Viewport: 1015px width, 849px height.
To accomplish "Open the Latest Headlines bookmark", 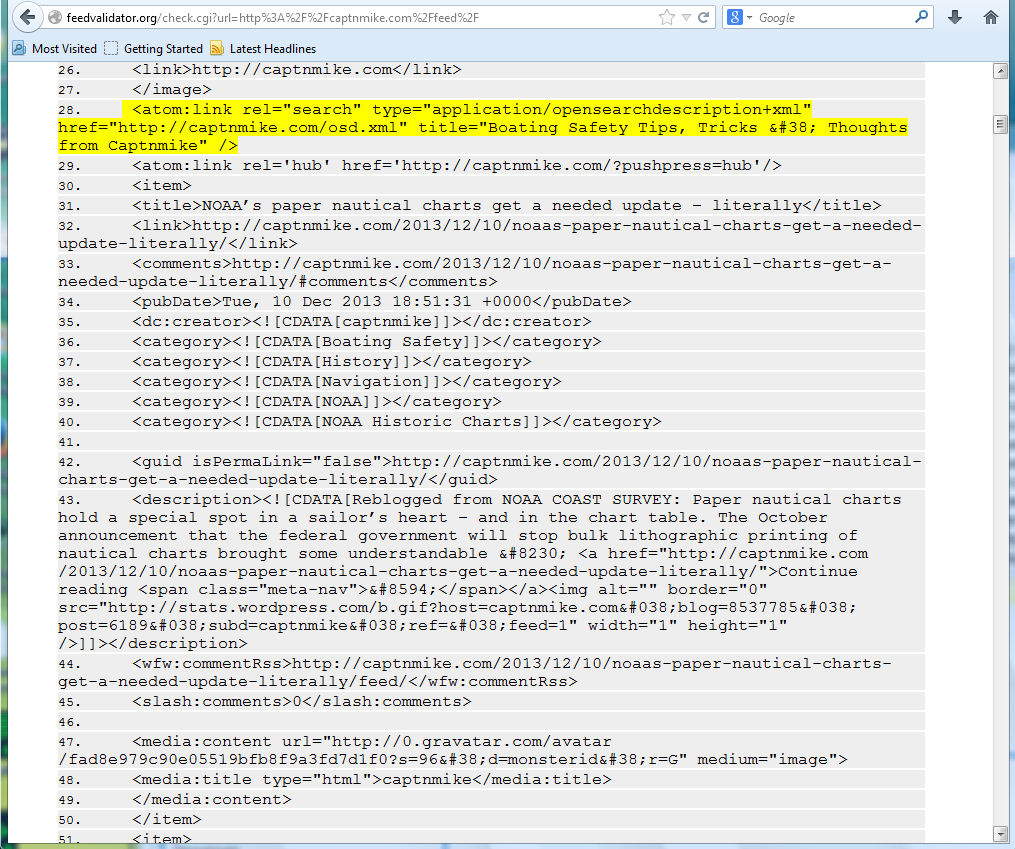I will tap(272, 48).
